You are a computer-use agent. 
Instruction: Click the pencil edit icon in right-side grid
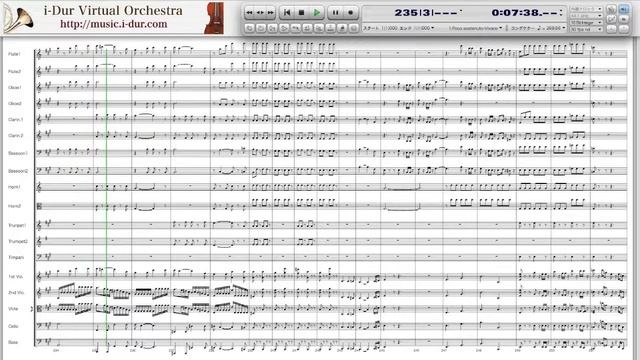611,19
